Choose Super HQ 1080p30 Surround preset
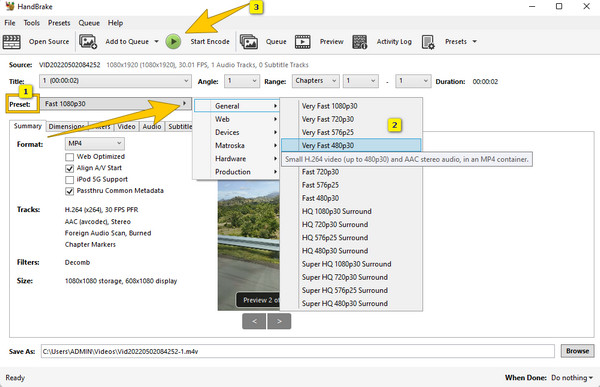This screenshot has width=600, height=387. click(x=351, y=264)
